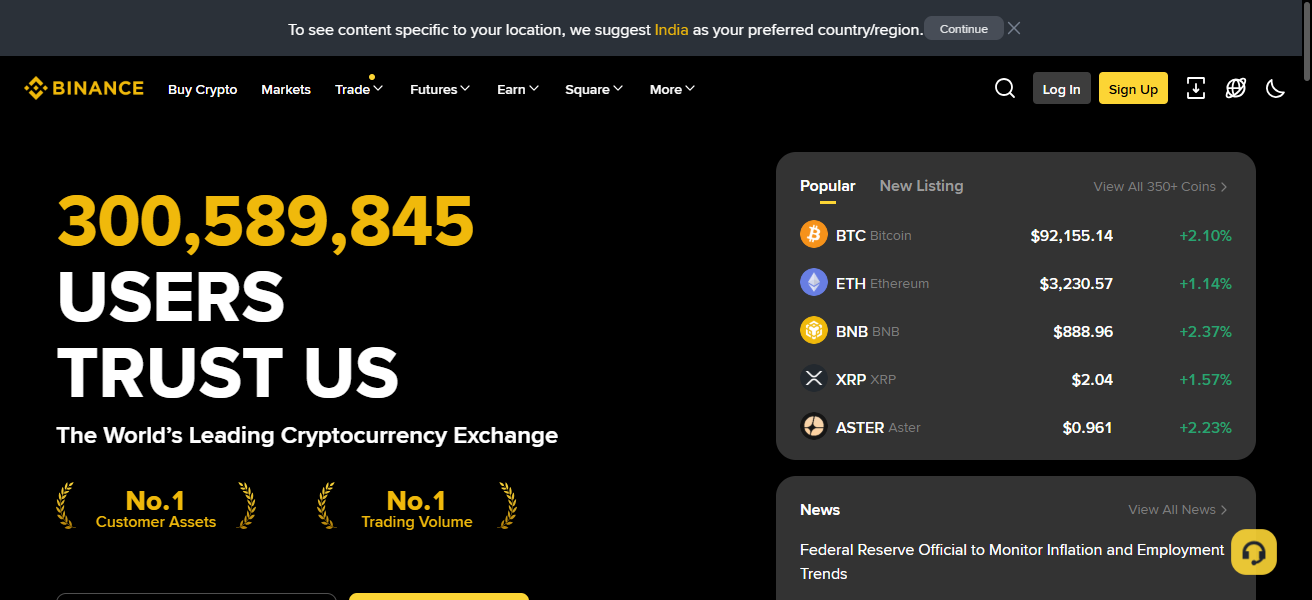Open the Earn menu

point(517,89)
